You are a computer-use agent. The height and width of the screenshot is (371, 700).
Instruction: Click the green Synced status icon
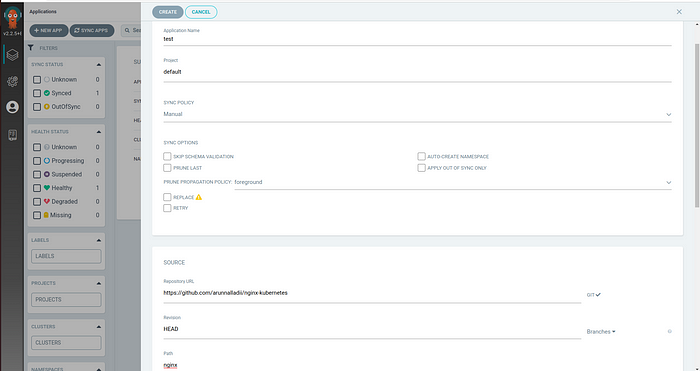[x=47, y=93]
